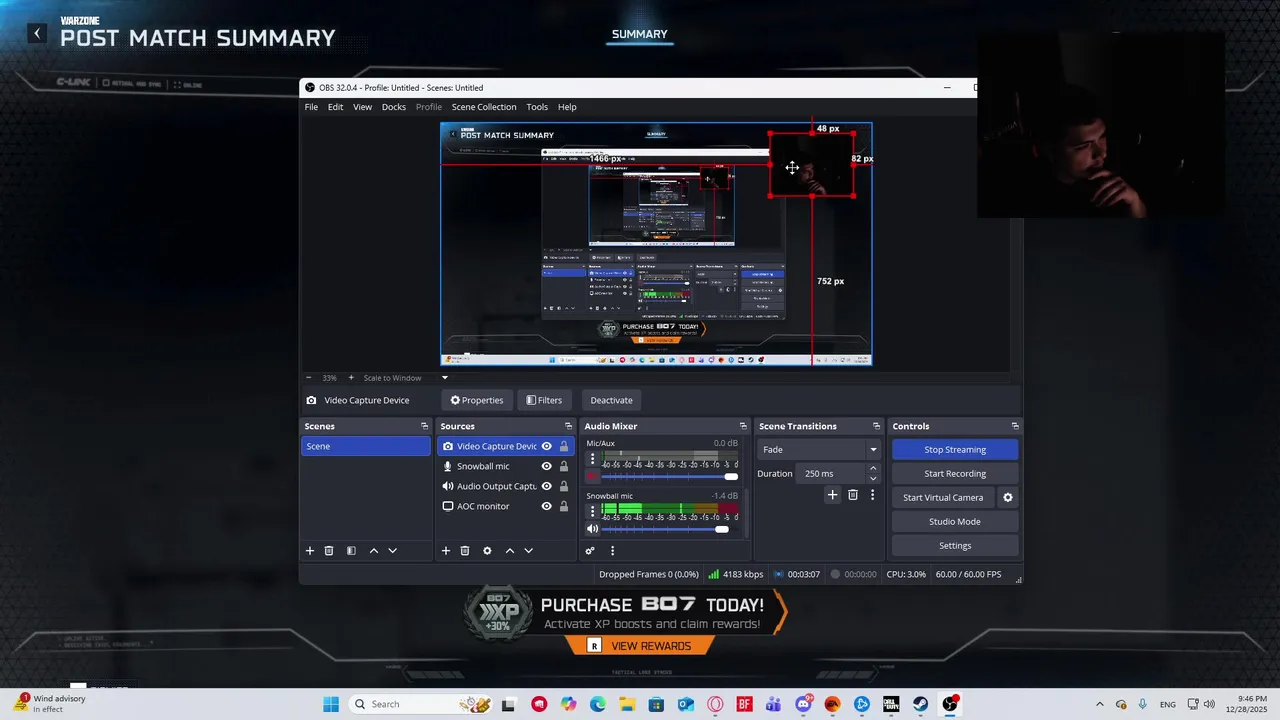Open scene filters icon in Scenes panel
Image resolution: width=1280 pixels, height=720 pixels.
(x=351, y=551)
